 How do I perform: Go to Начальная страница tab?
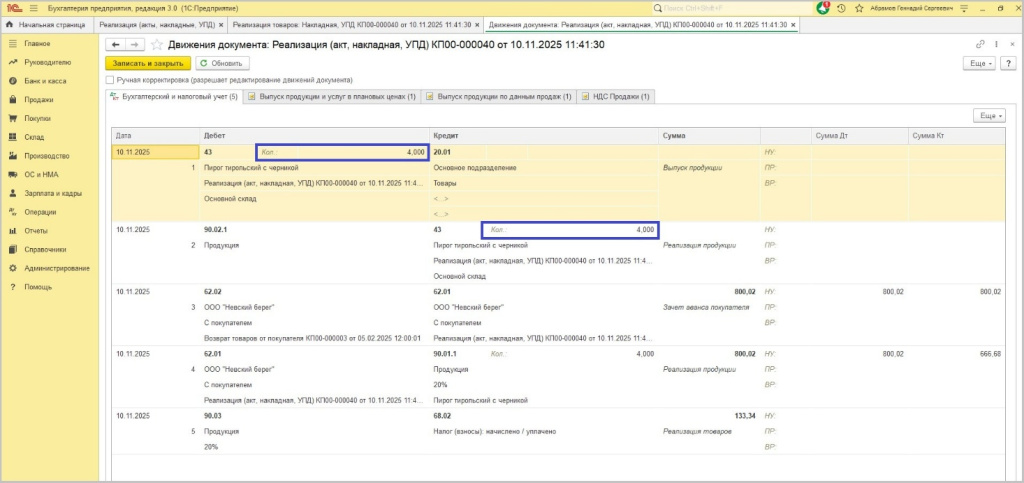tap(46, 23)
